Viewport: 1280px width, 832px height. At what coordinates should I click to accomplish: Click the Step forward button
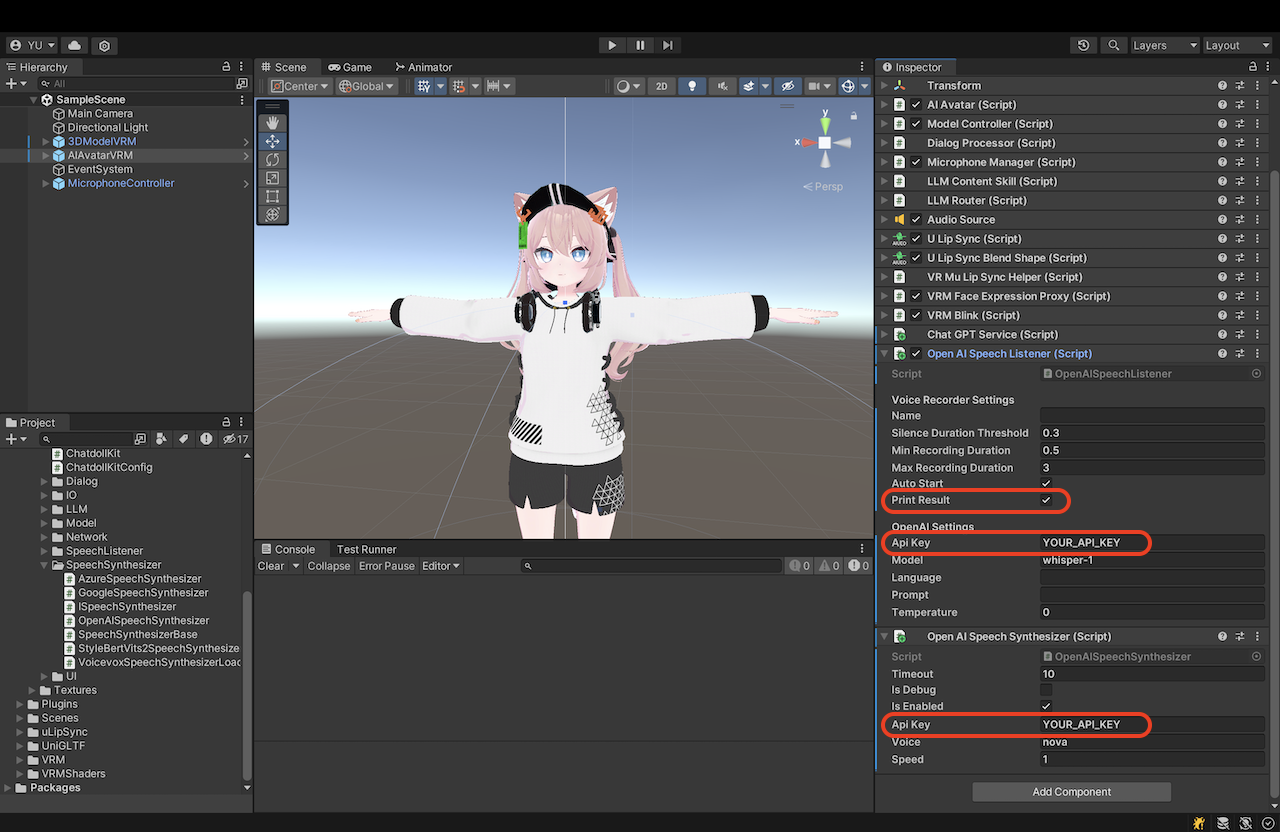667,45
